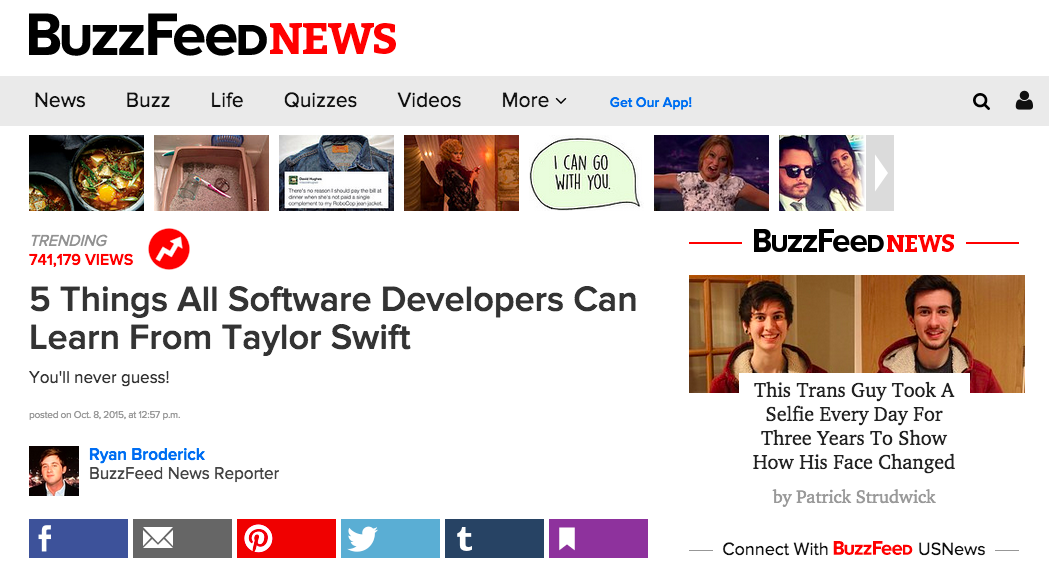Go to the News section

coord(60,100)
